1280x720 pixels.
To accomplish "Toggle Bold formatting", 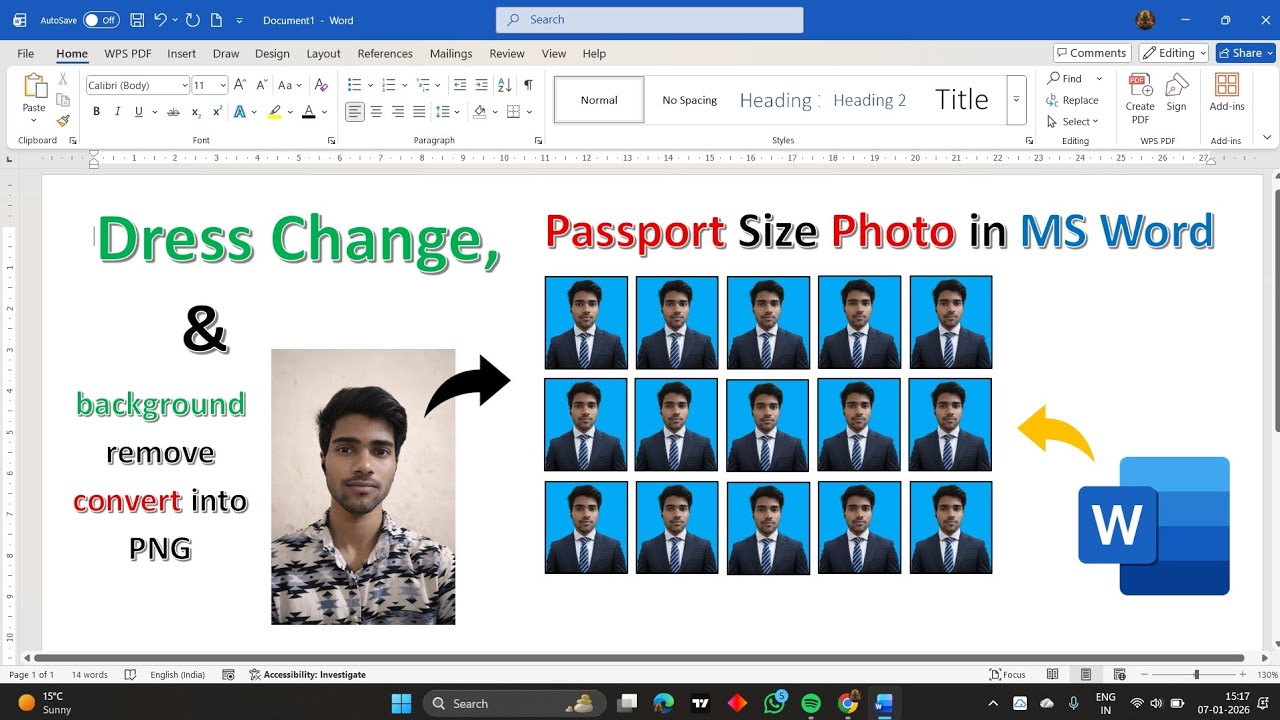I will pyautogui.click(x=96, y=112).
